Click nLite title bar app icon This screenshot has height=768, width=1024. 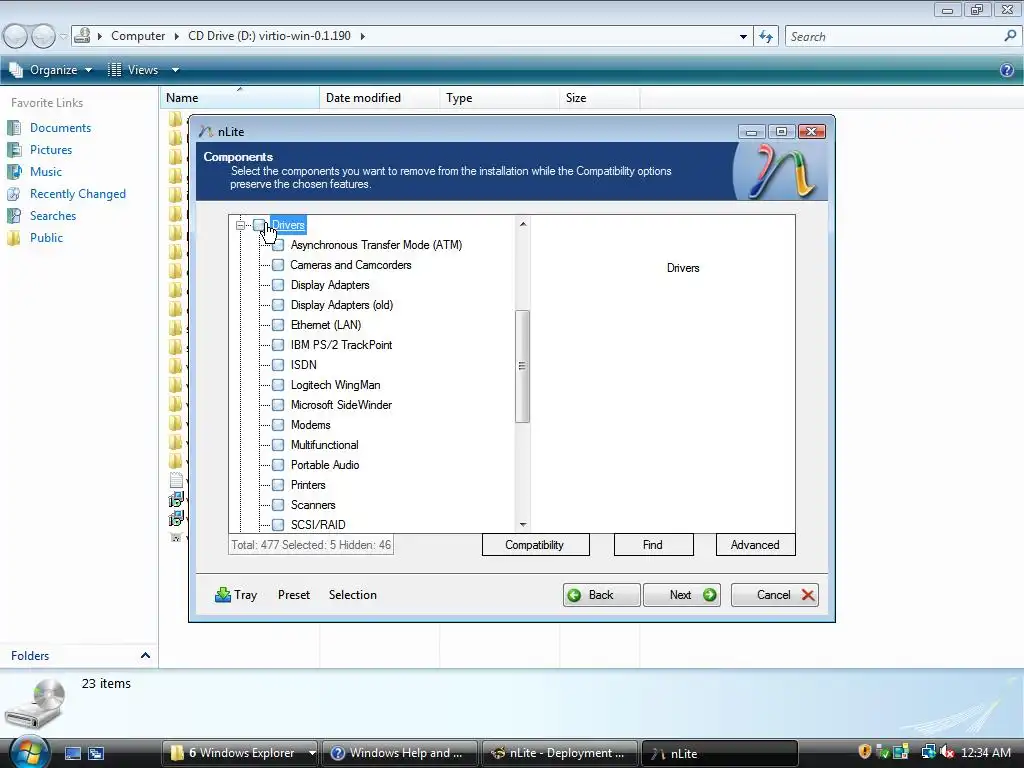coord(206,131)
